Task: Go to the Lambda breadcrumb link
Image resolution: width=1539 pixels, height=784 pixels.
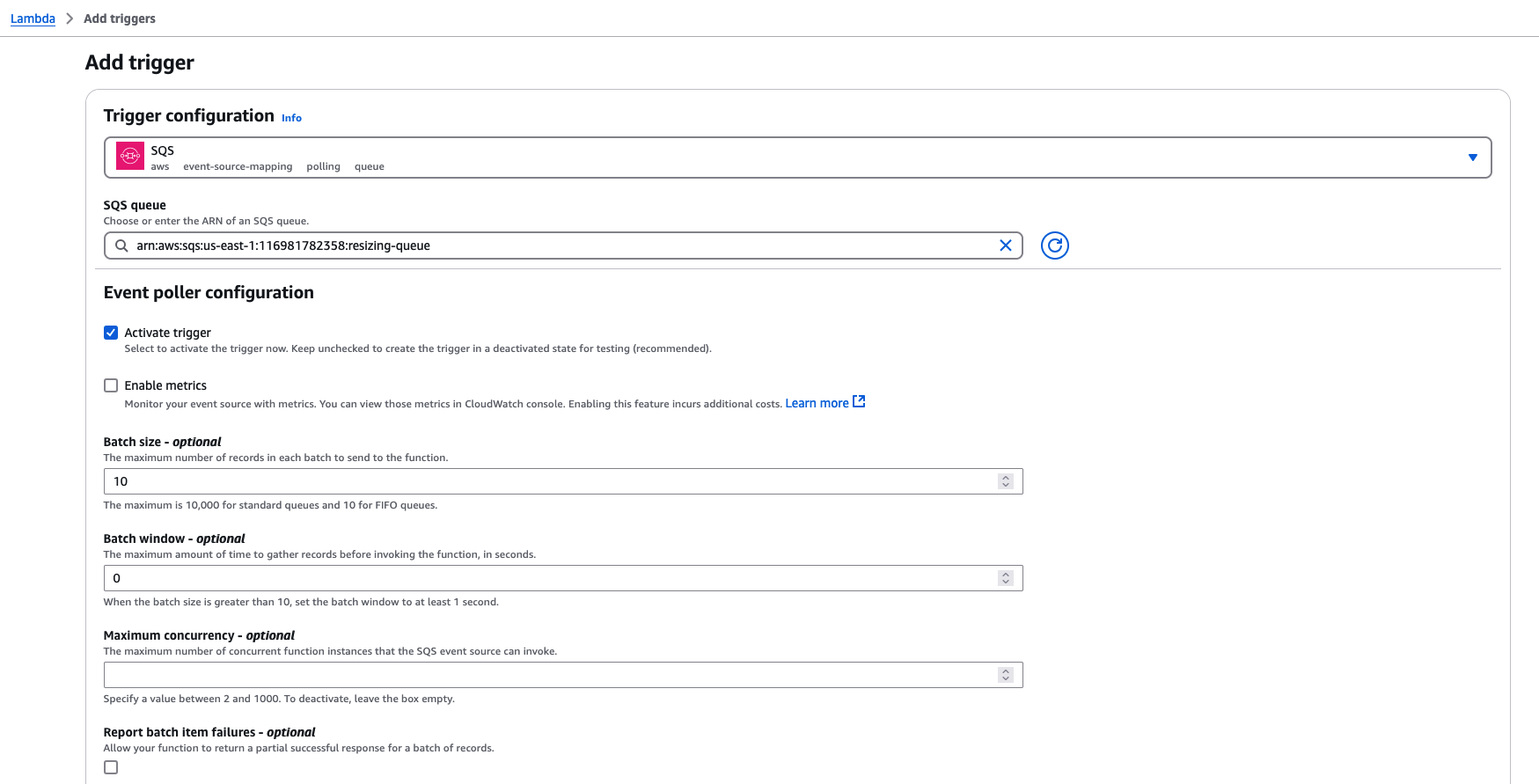Action: pos(33,18)
